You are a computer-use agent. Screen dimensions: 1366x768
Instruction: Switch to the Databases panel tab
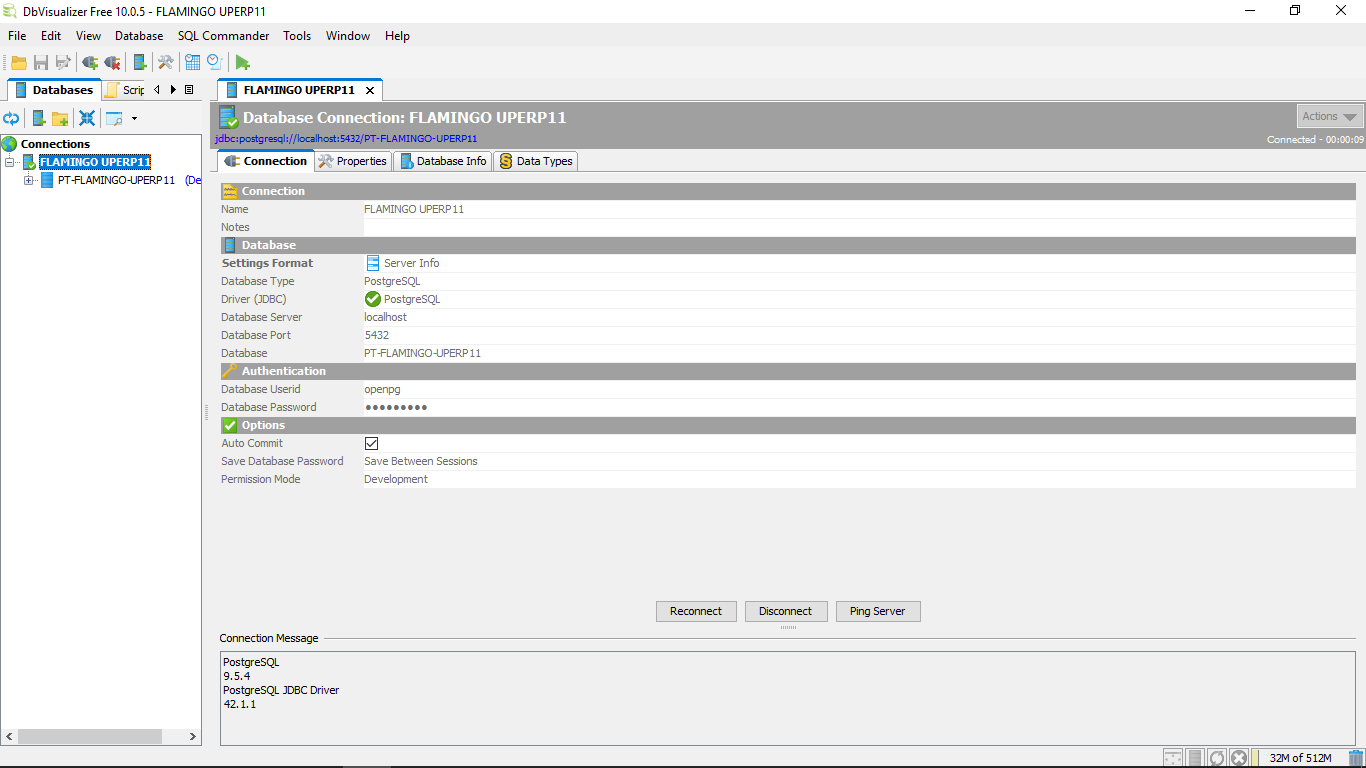point(54,90)
